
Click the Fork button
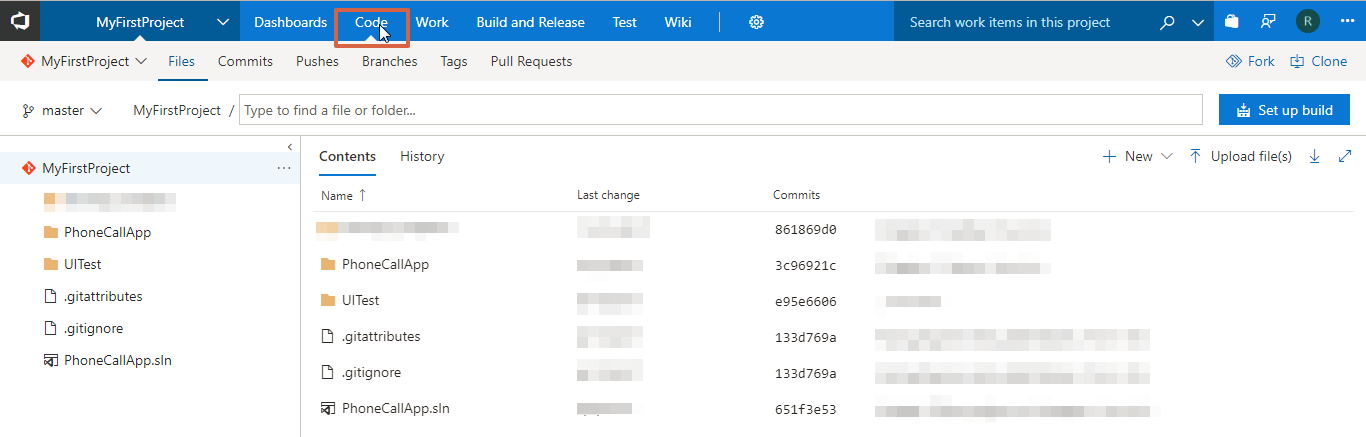click(x=1250, y=61)
